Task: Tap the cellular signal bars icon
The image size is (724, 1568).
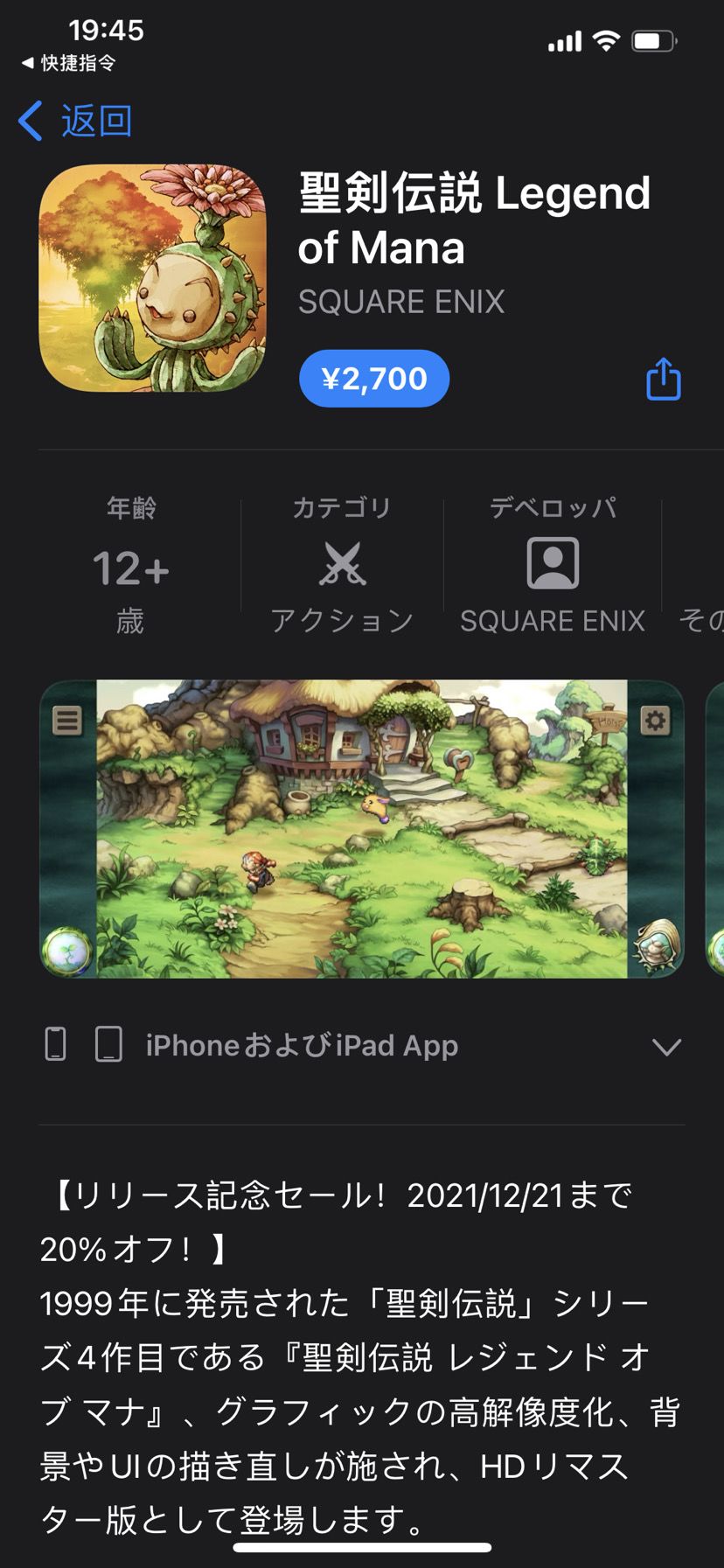Action: 565,40
